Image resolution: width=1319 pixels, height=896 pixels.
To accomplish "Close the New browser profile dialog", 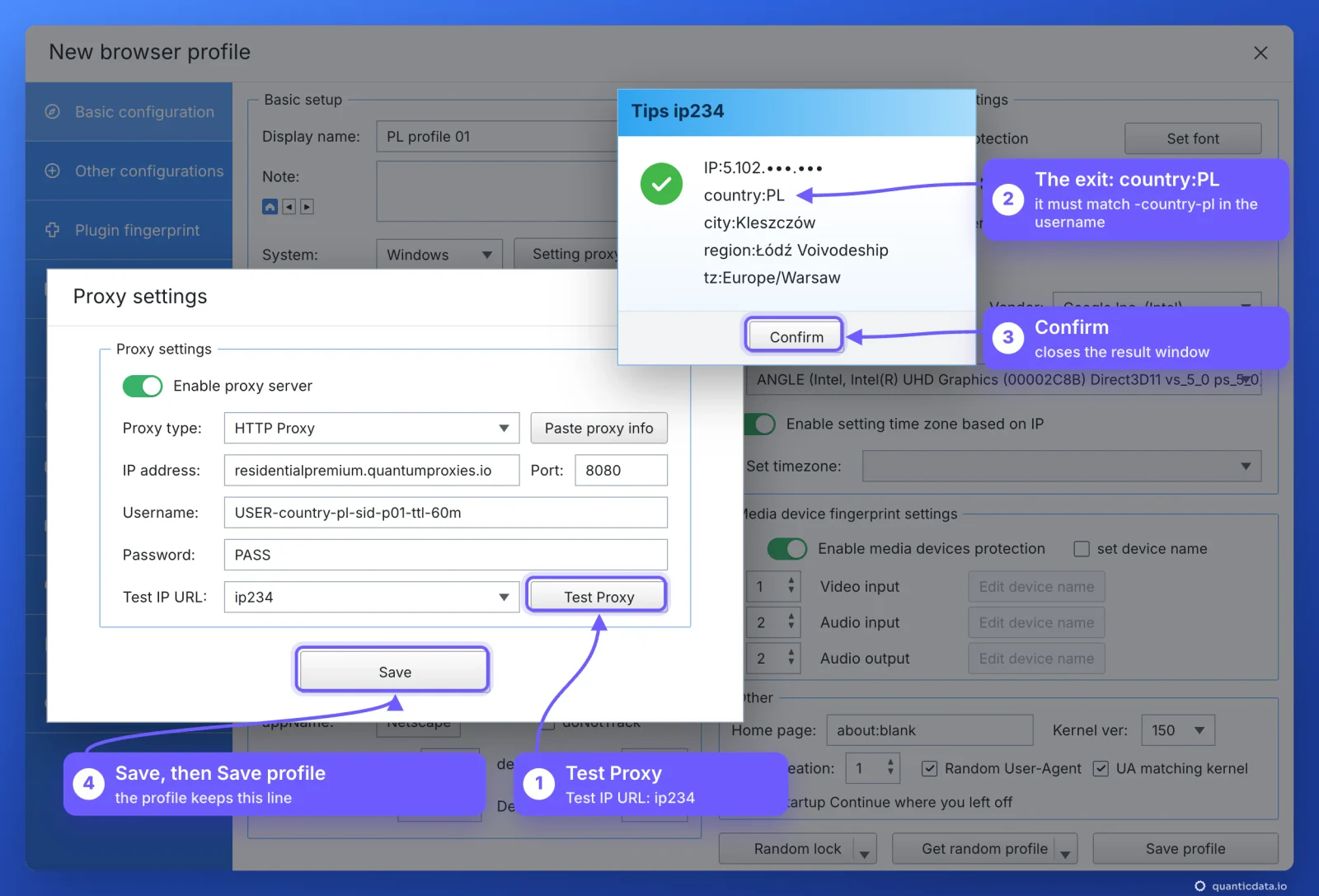I will tap(1260, 53).
